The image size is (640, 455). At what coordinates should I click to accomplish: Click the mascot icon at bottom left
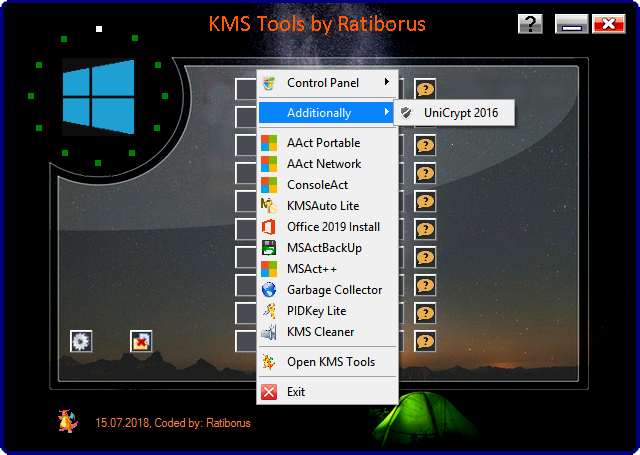(x=68, y=422)
